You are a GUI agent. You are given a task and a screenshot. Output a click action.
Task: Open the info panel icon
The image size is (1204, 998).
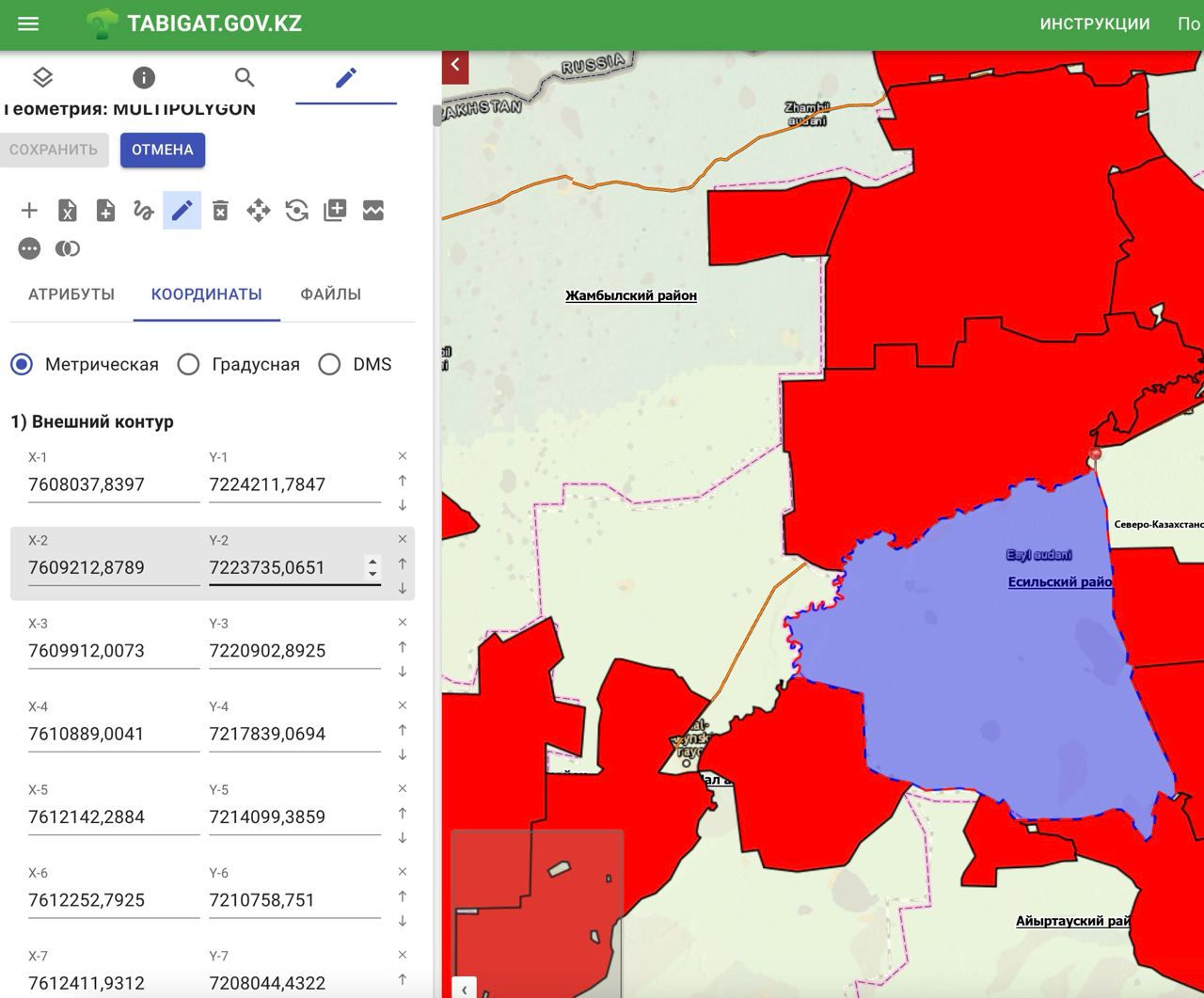143,77
